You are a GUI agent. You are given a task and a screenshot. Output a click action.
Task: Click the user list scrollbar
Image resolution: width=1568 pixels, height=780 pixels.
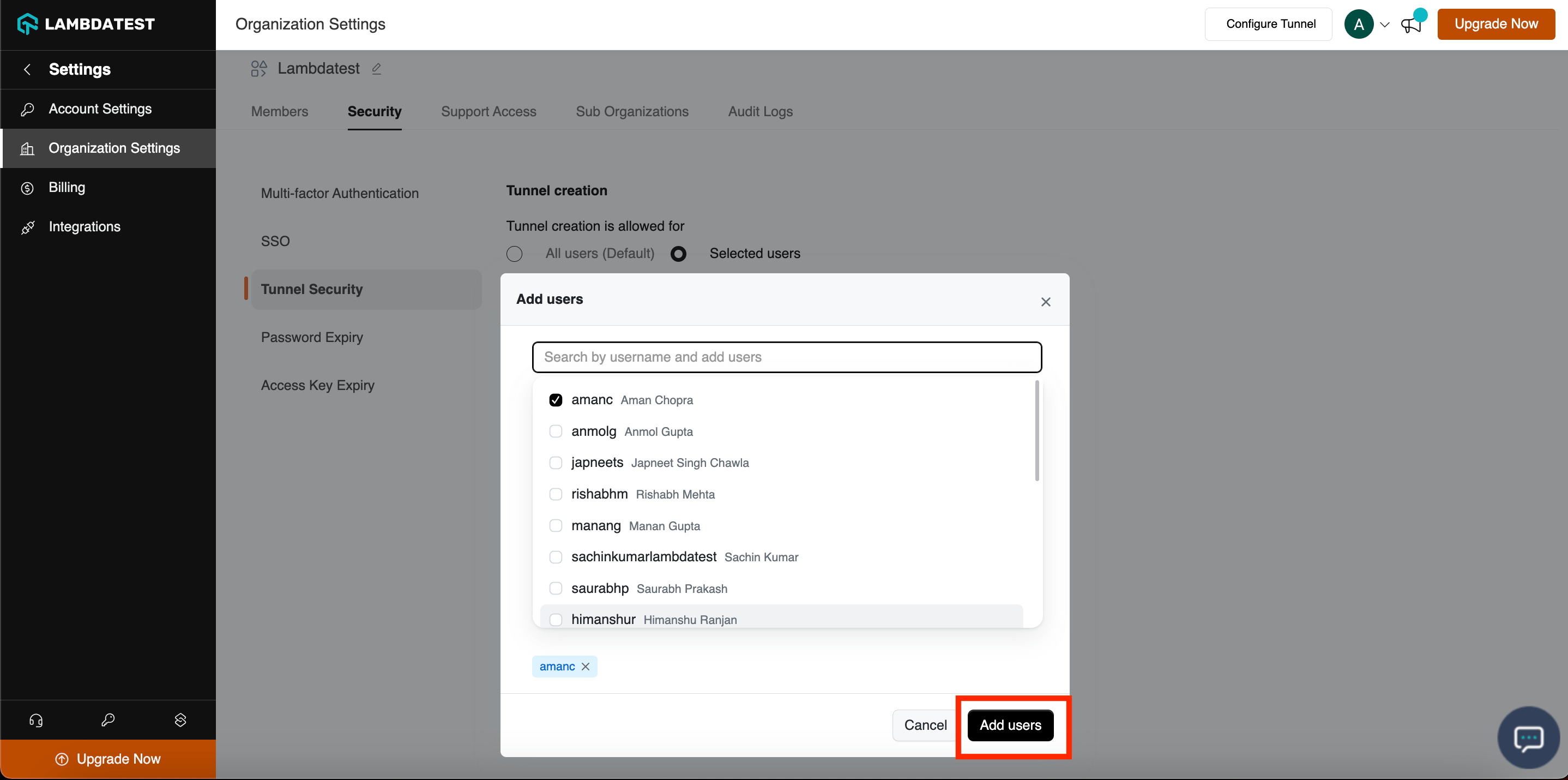(x=1036, y=431)
